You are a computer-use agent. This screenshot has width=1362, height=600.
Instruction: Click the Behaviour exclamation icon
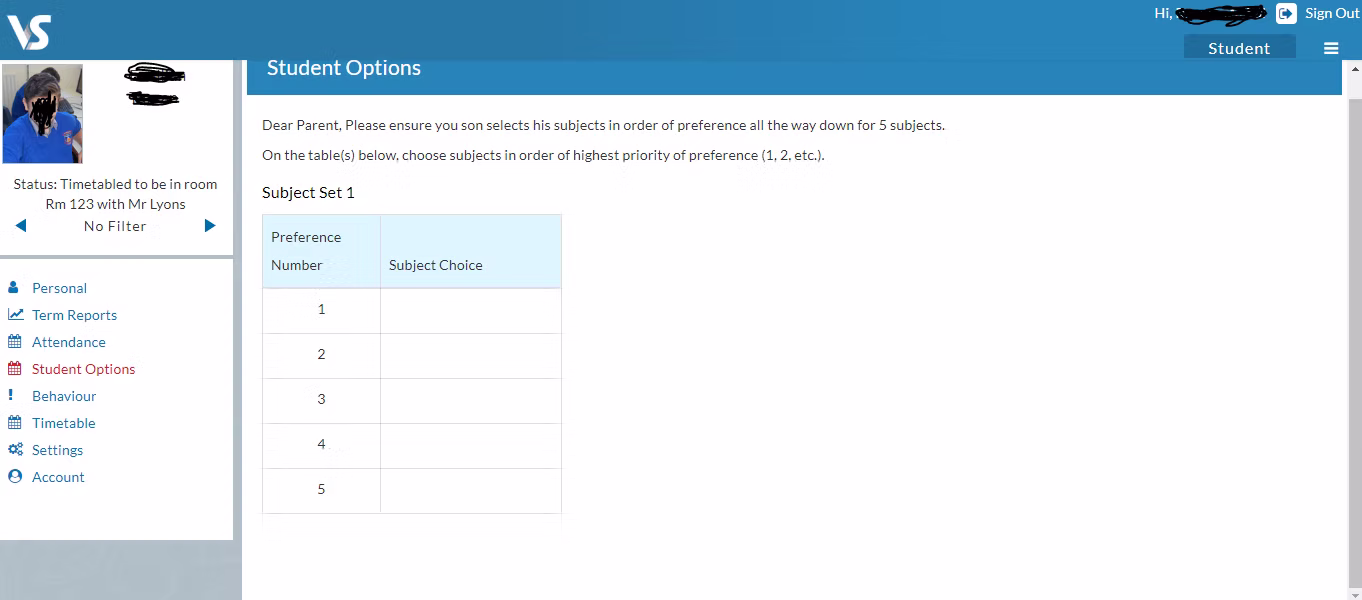pos(11,396)
